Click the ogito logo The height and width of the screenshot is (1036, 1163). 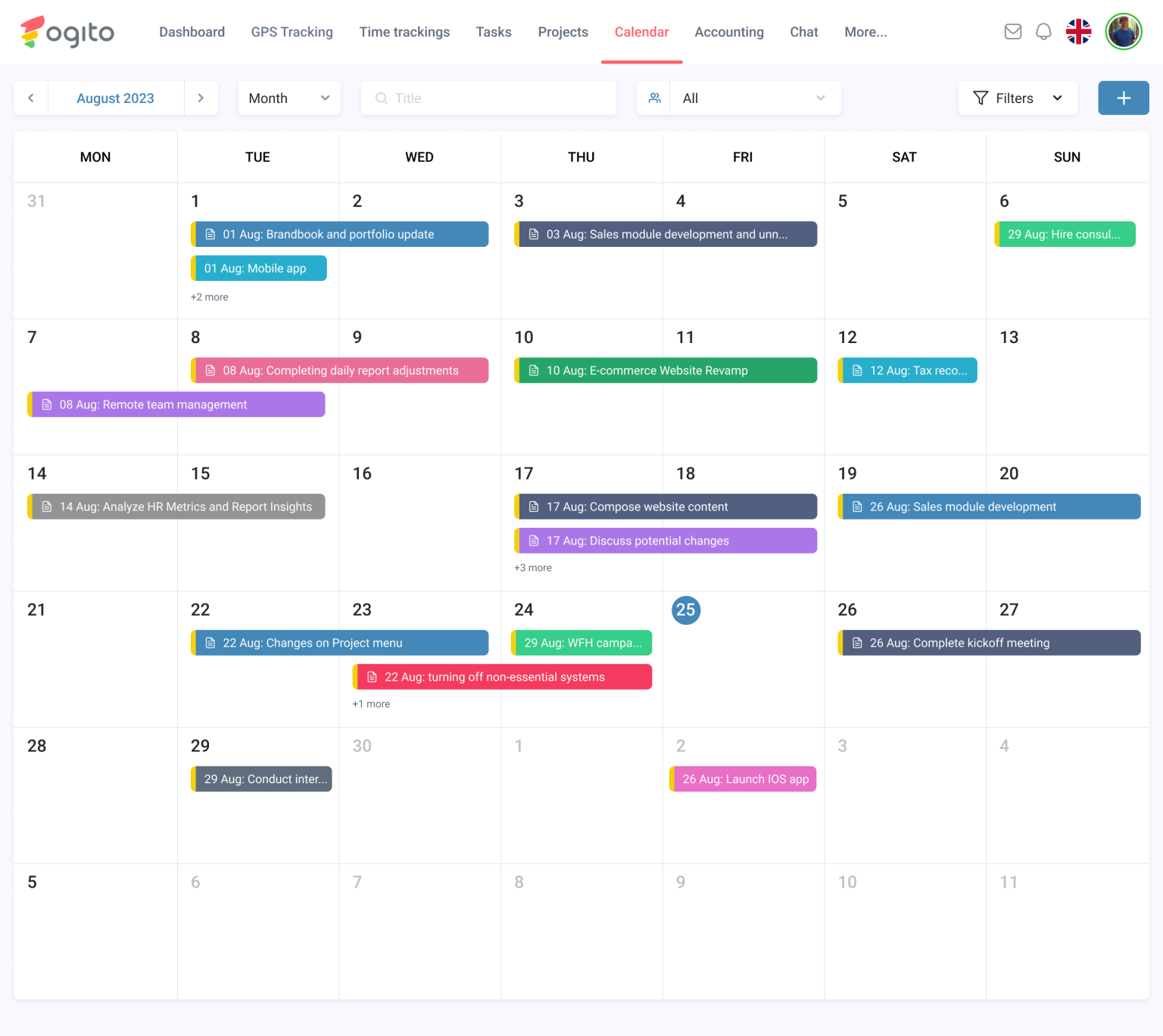67,32
